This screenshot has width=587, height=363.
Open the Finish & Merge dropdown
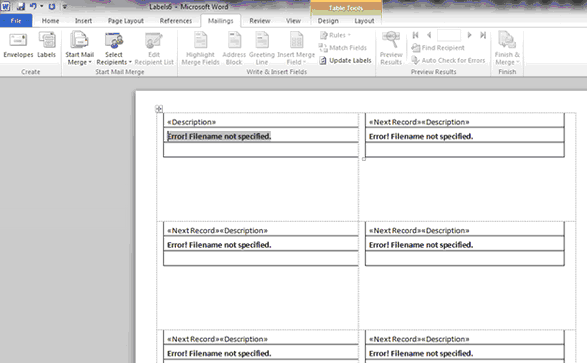507,49
